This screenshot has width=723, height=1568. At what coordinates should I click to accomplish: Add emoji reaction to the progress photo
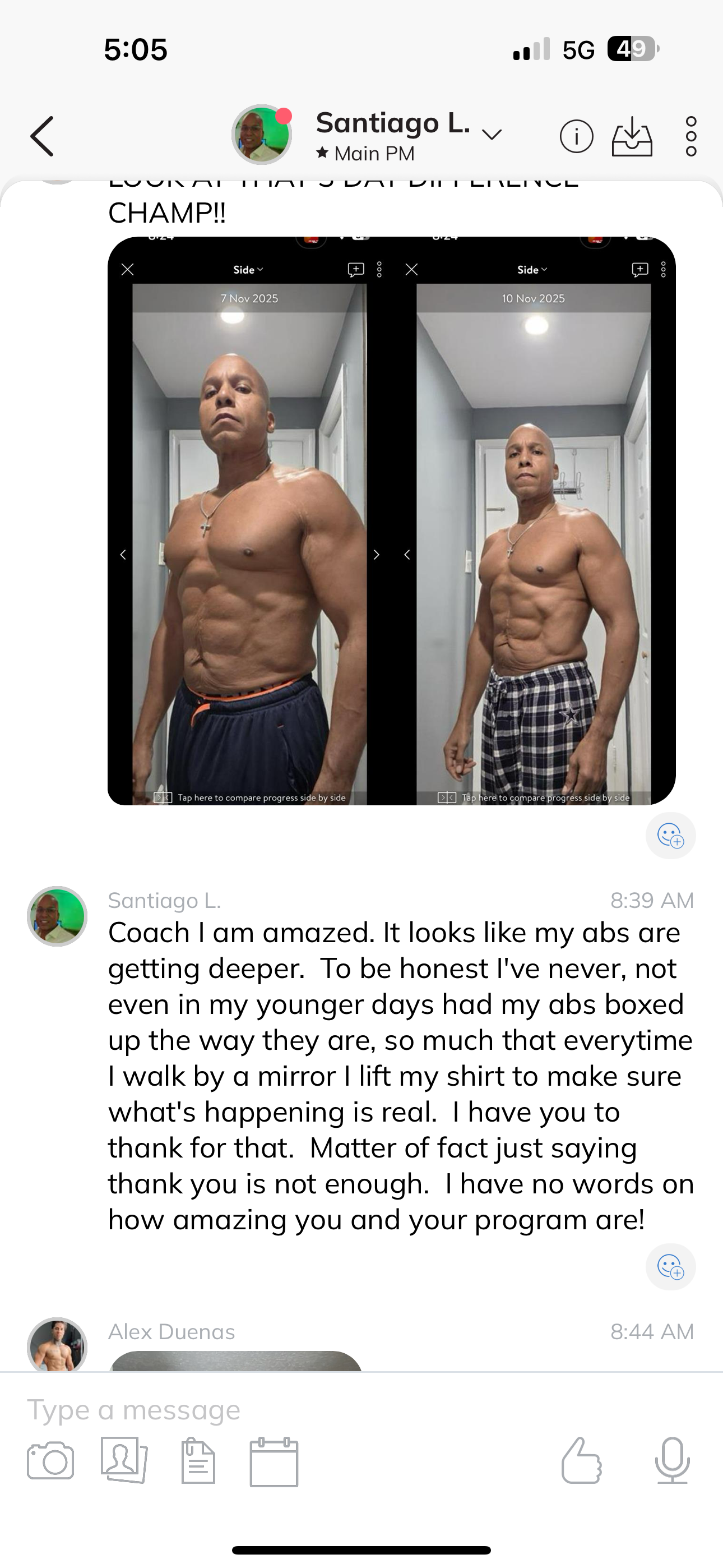[x=671, y=835]
